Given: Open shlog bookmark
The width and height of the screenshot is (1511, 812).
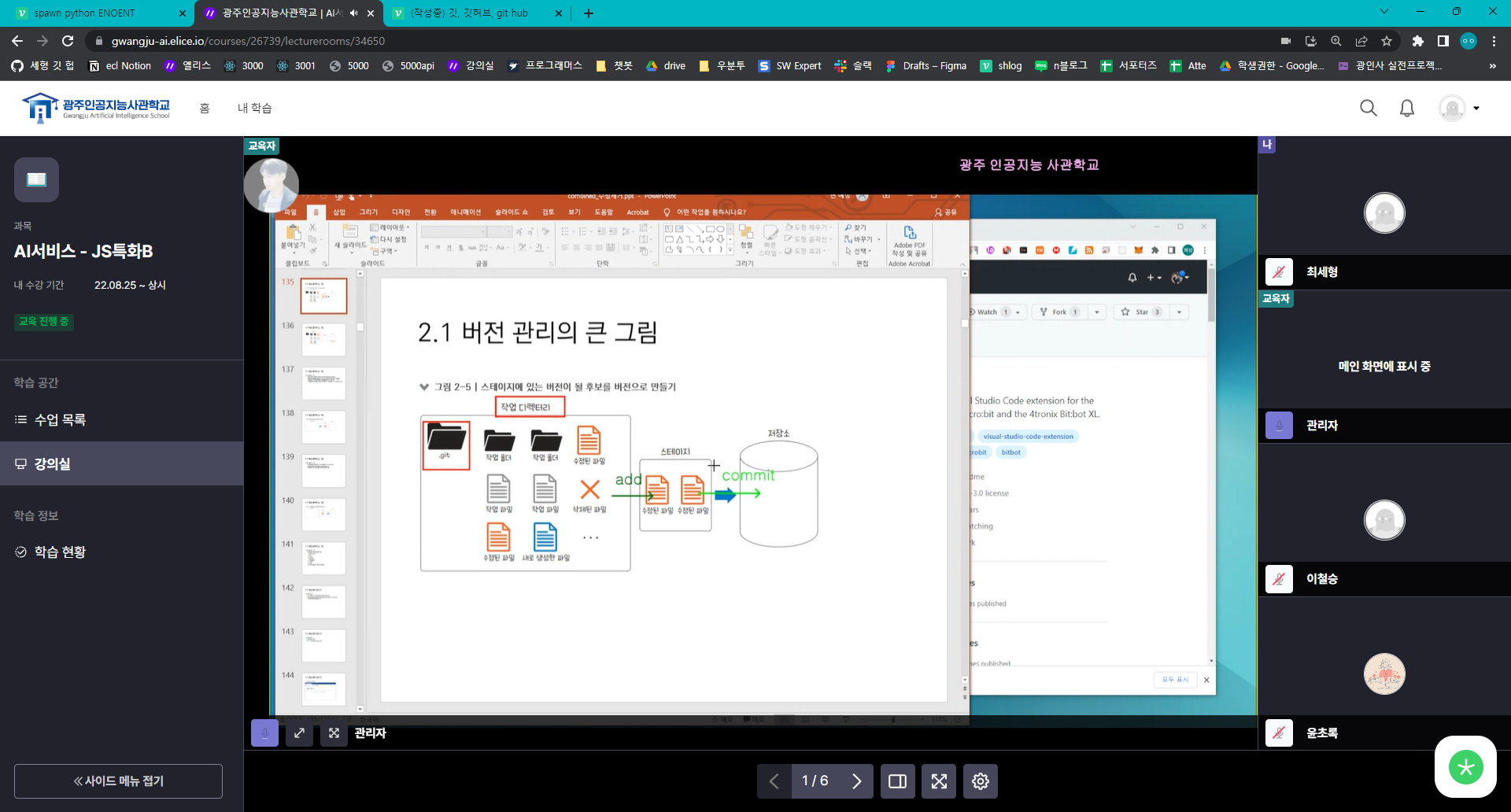Looking at the screenshot, I should pos(1001,66).
